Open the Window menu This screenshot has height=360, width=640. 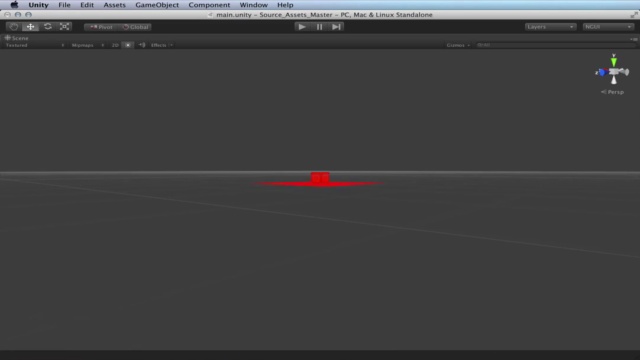click(x=253, y=5)
